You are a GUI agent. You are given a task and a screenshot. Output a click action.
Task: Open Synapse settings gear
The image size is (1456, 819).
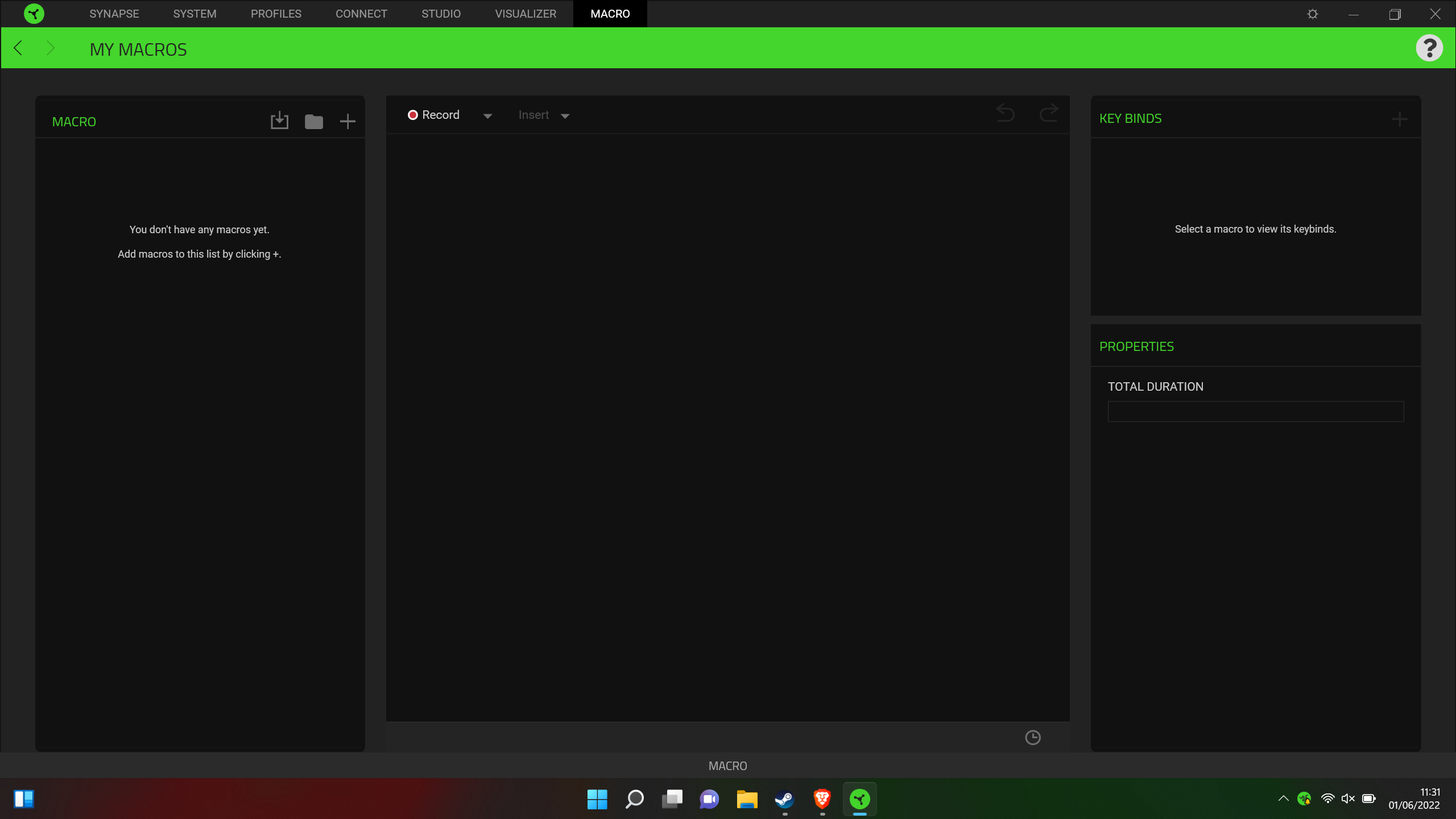coord(1313,13)
